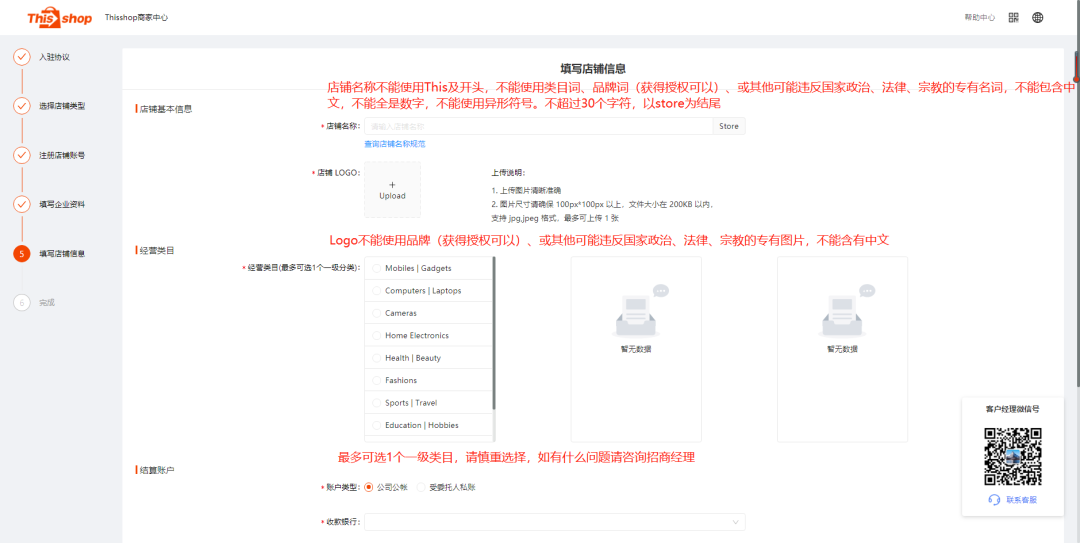Viewport: 1080px width, 543px height.
Task: Click the step 5 circle icon
Action: point(21,253)
